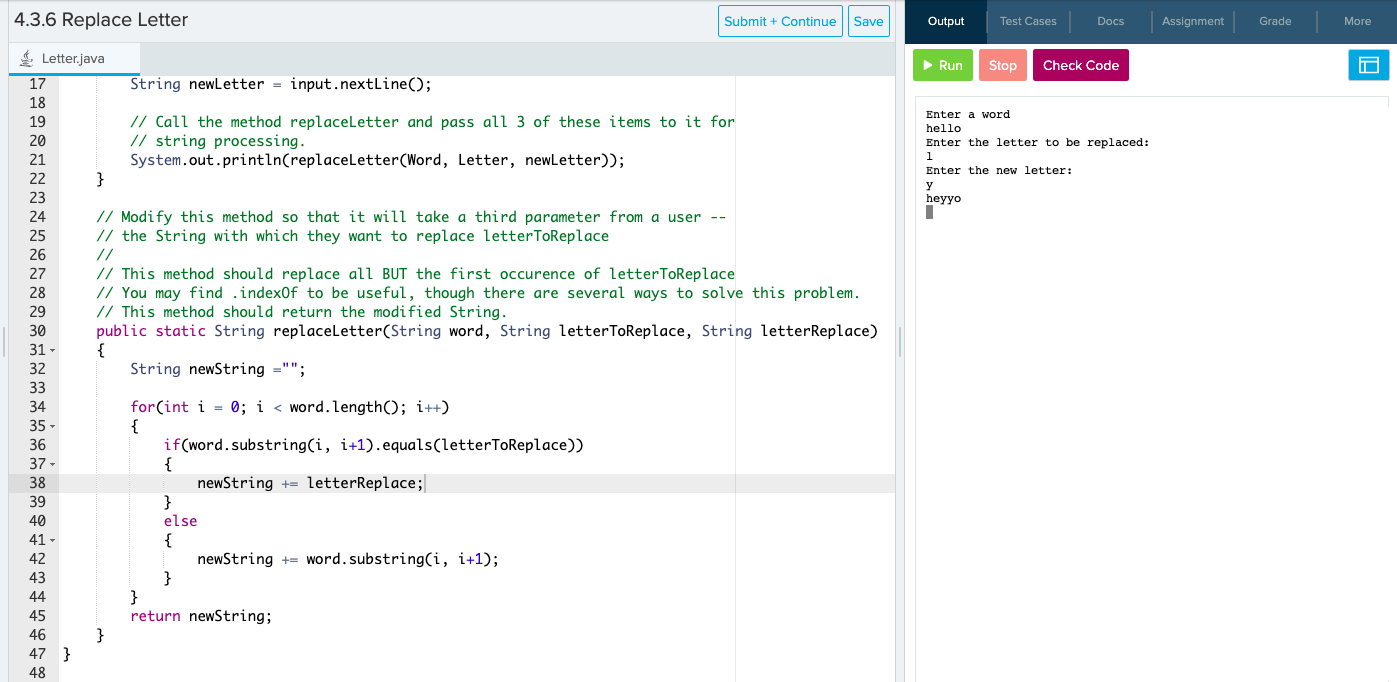Click 'String newLetter = input.nextLine();' line
1397x682 pixels.
[281, 84]
